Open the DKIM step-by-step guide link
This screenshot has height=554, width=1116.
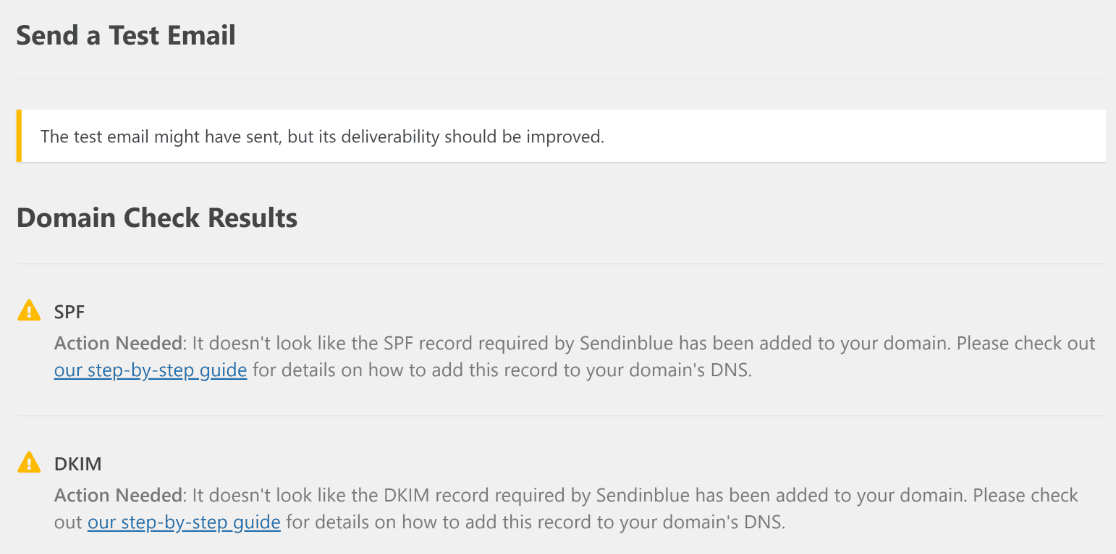[184, 523]
